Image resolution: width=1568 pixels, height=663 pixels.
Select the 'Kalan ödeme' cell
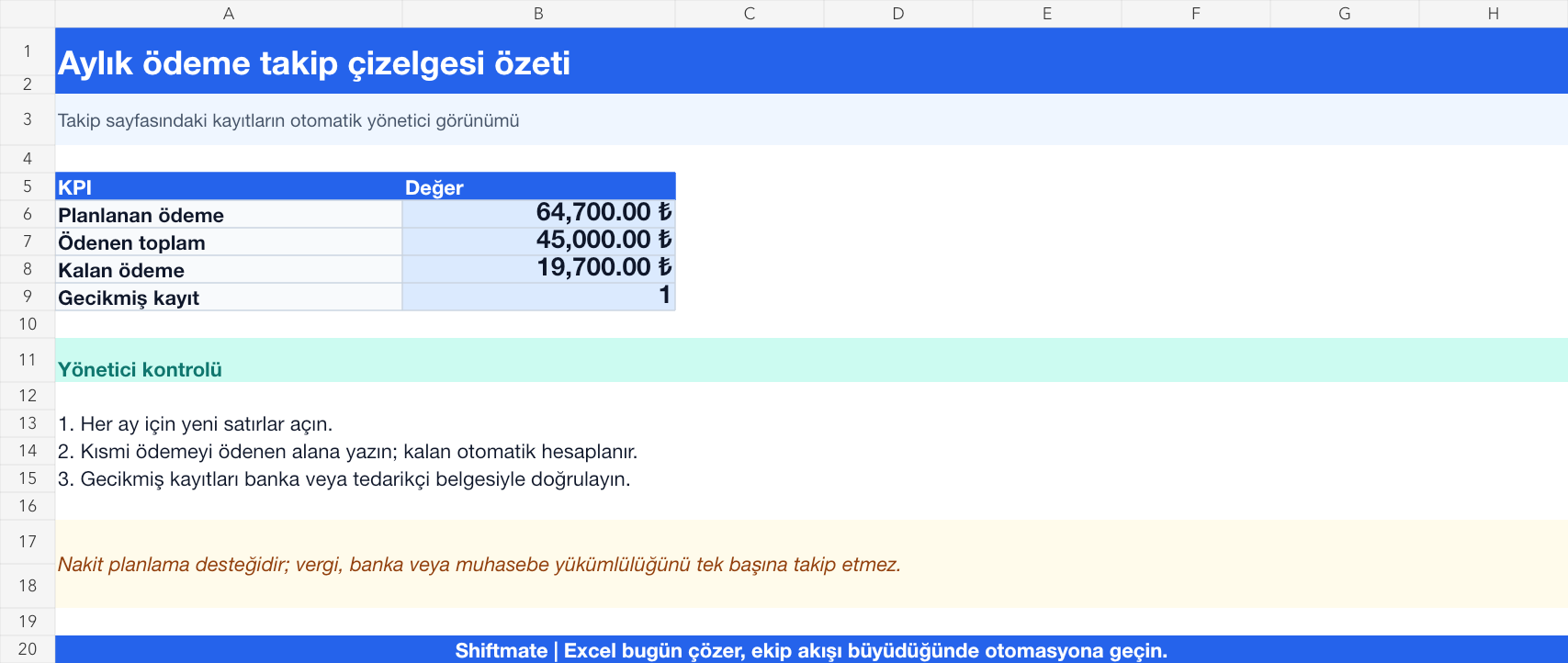(229, 269)
